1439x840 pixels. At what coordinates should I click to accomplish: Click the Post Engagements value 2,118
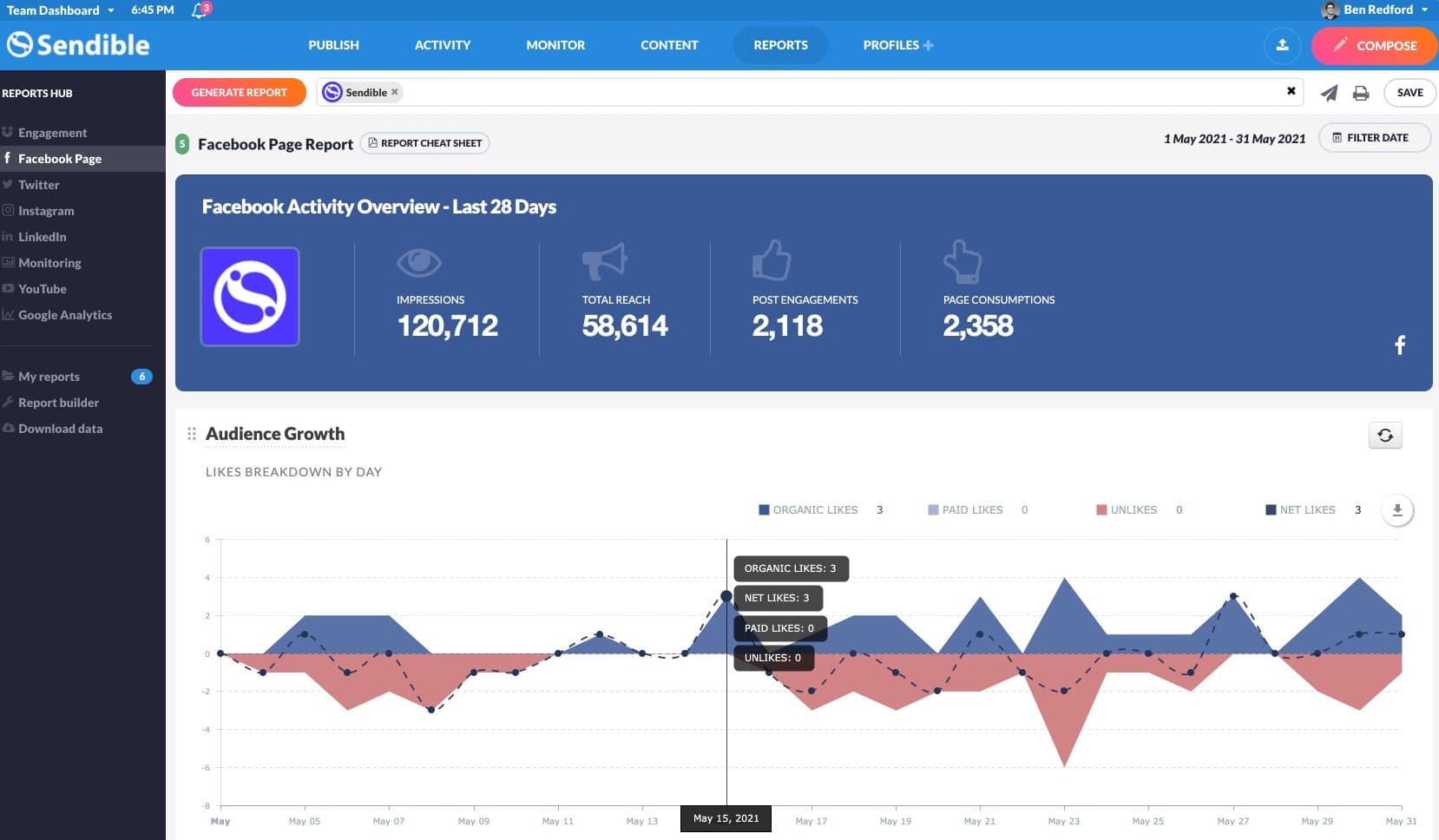click(787, 326)
